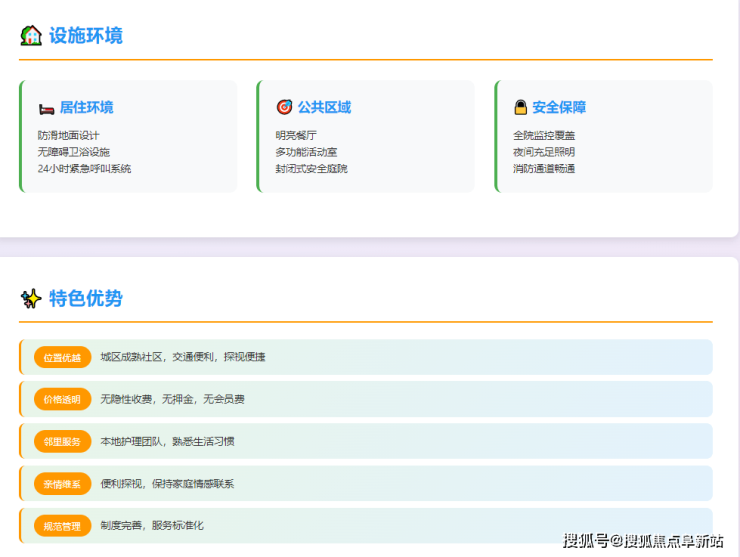Click the 居住环境 card title
The image size is (740, 557).
(86, 108)
